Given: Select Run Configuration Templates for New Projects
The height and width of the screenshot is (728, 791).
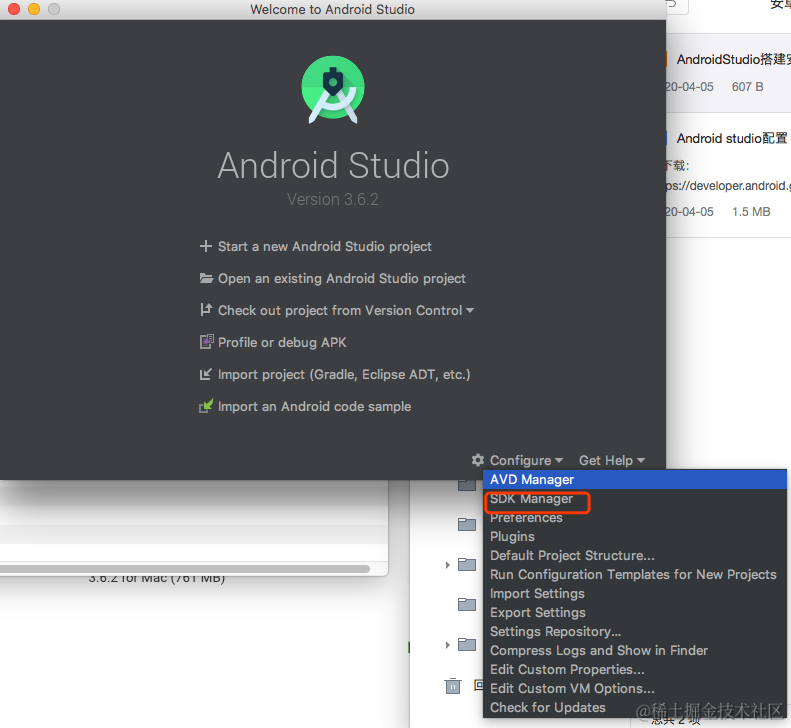Looking at the screenshot, I should (x=634, y=575).
